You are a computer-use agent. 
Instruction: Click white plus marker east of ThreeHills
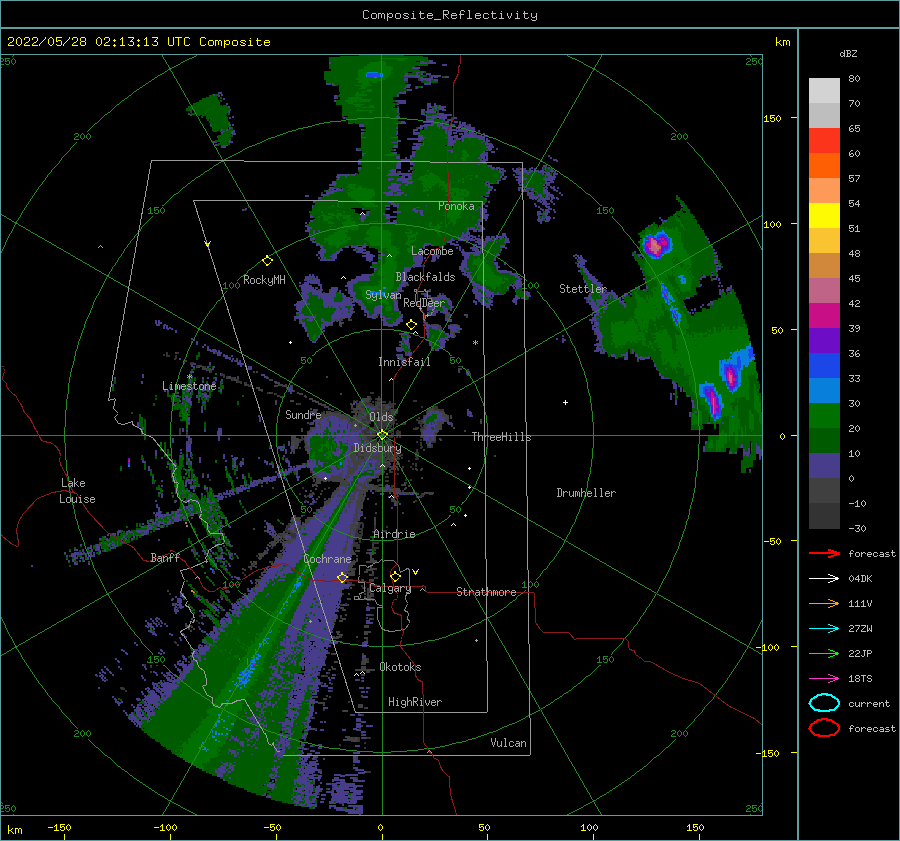coord(565,402)
